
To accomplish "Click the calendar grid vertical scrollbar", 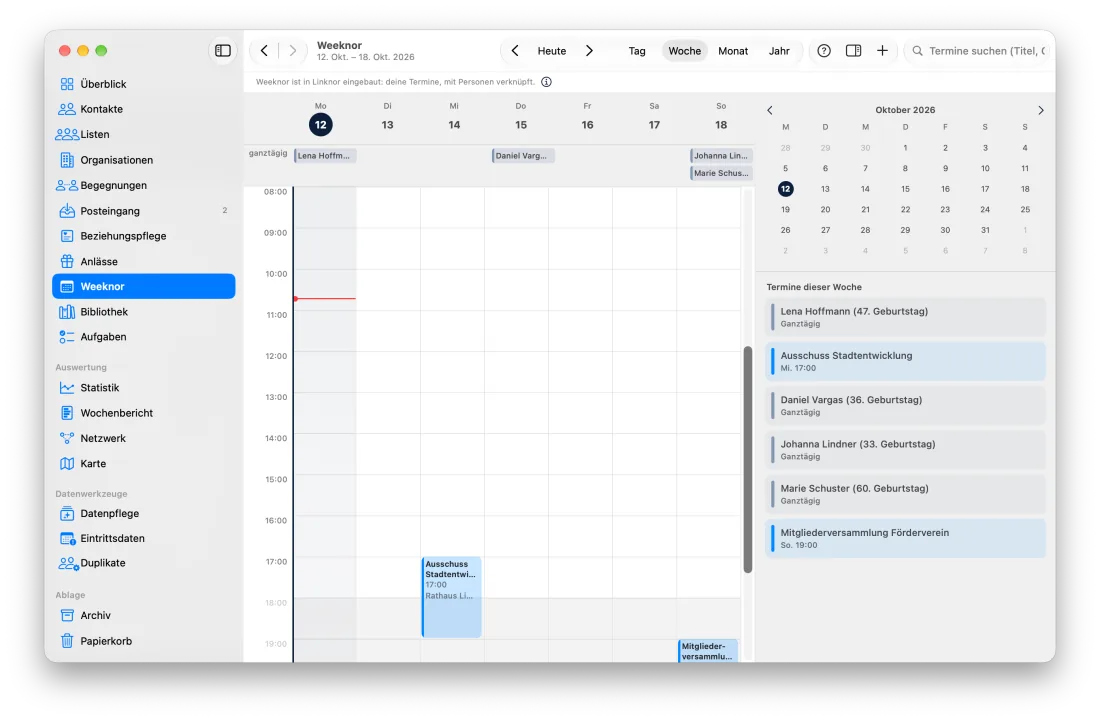I will pyautogui.click(x=748, y=459).
